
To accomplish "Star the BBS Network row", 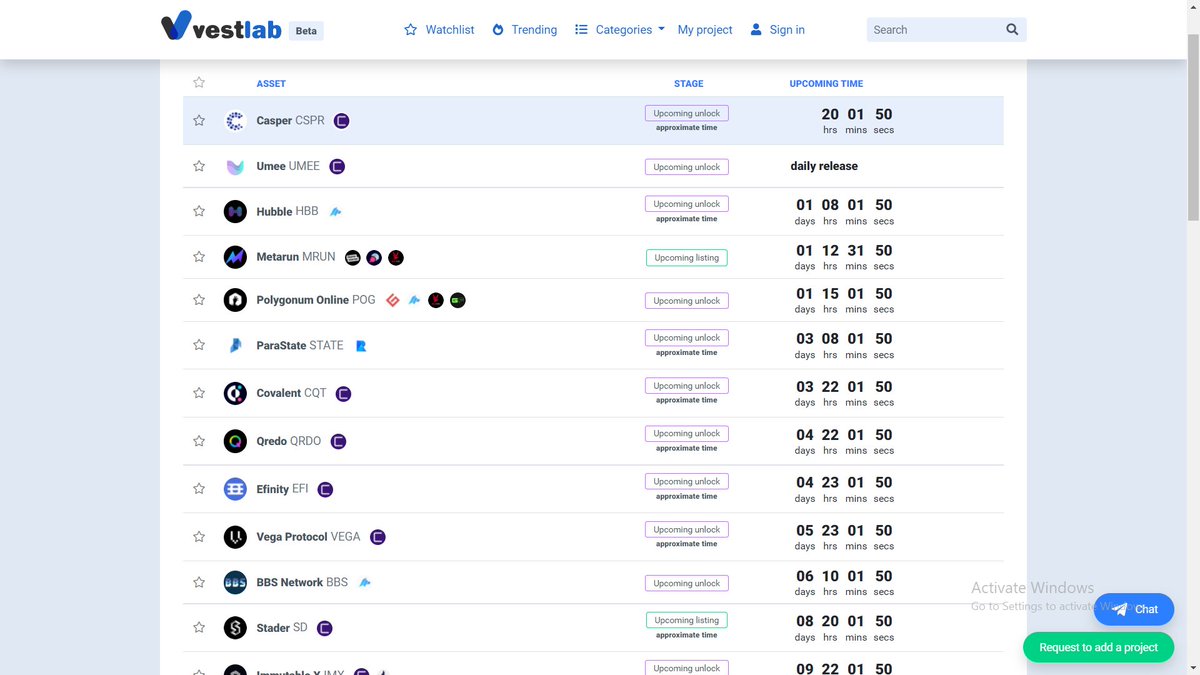I will tap(199, 582).
